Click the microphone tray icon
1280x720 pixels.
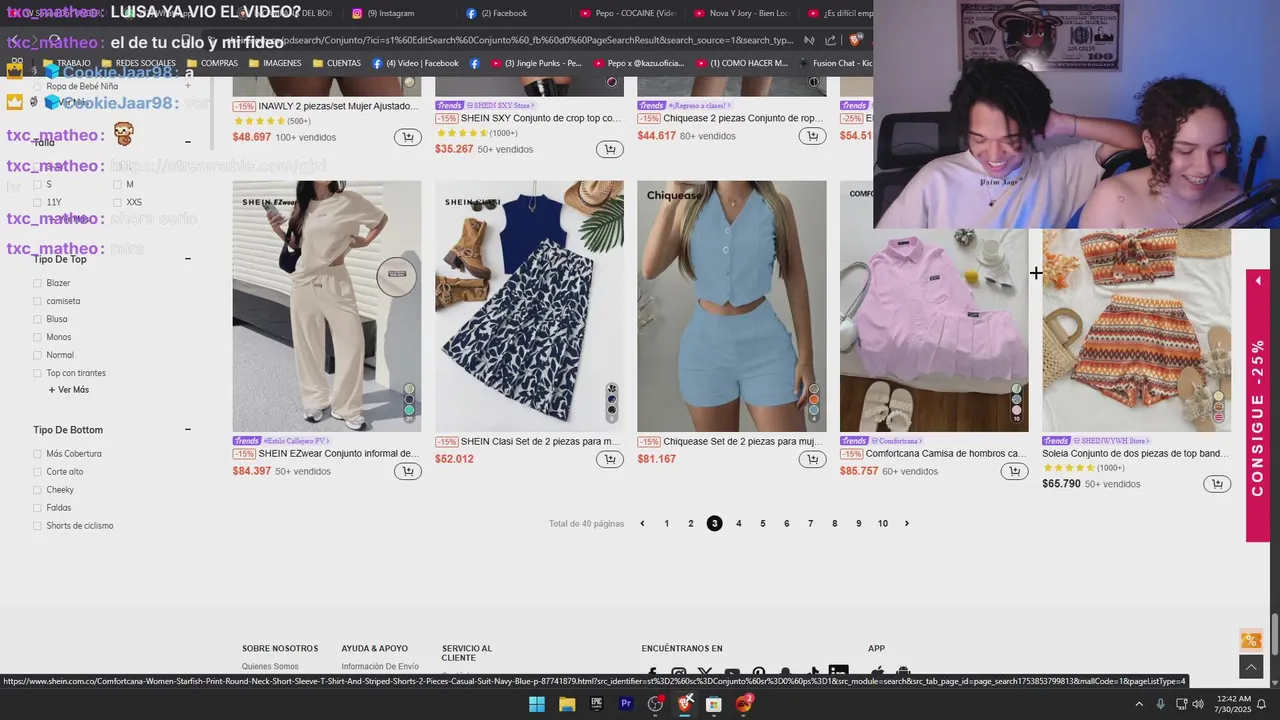tap(1160, 704)
